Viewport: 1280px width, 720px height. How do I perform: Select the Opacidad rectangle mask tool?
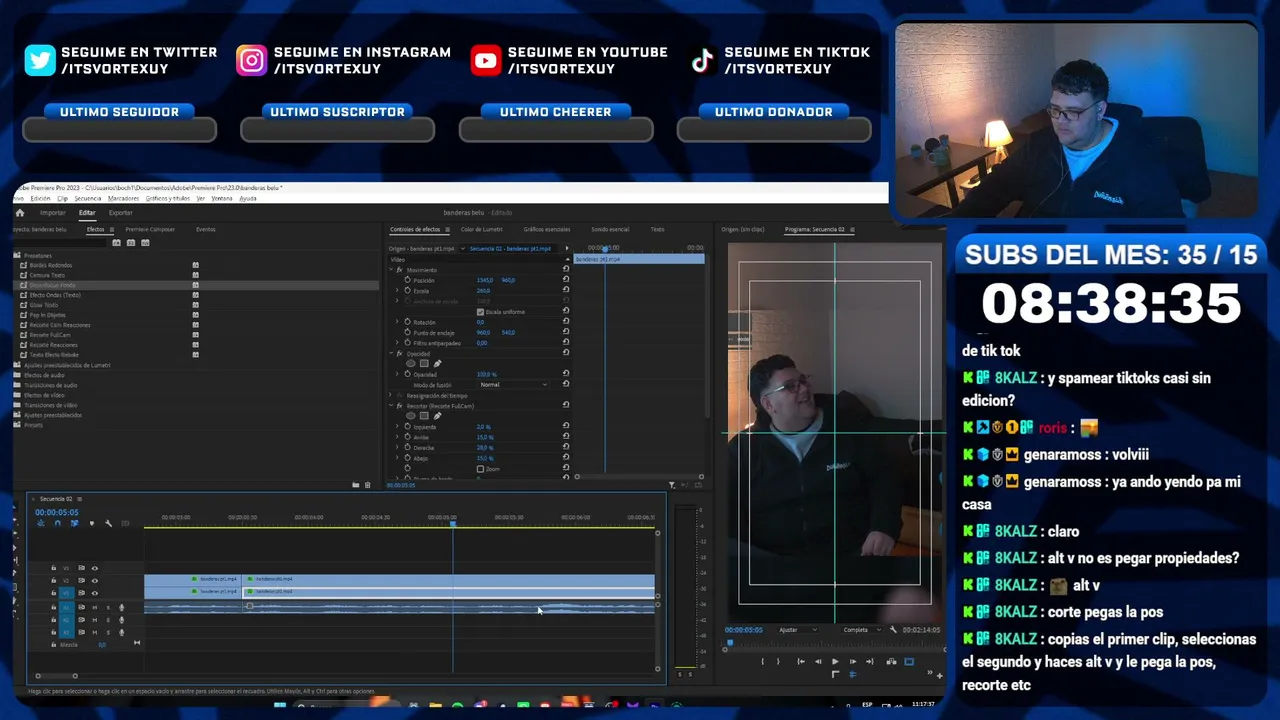point(424,363)
